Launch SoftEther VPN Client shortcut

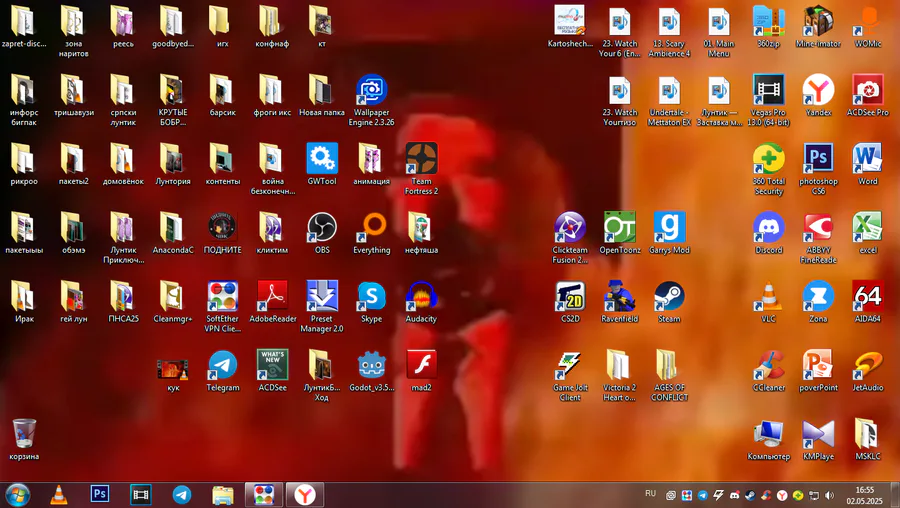[x=223, y=296]
